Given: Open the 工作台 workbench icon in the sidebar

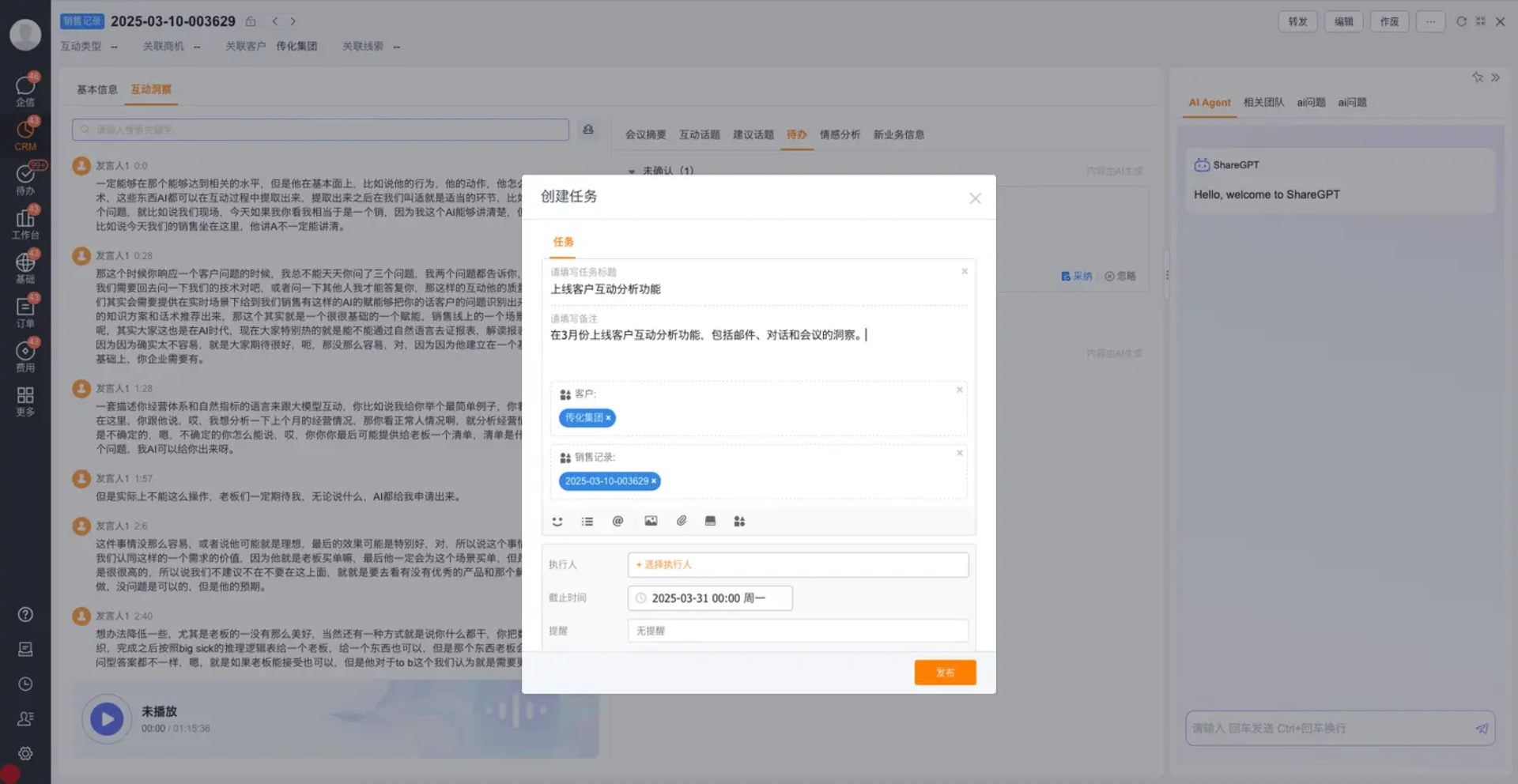Looking at the screenshot, I should click(25, 223).
